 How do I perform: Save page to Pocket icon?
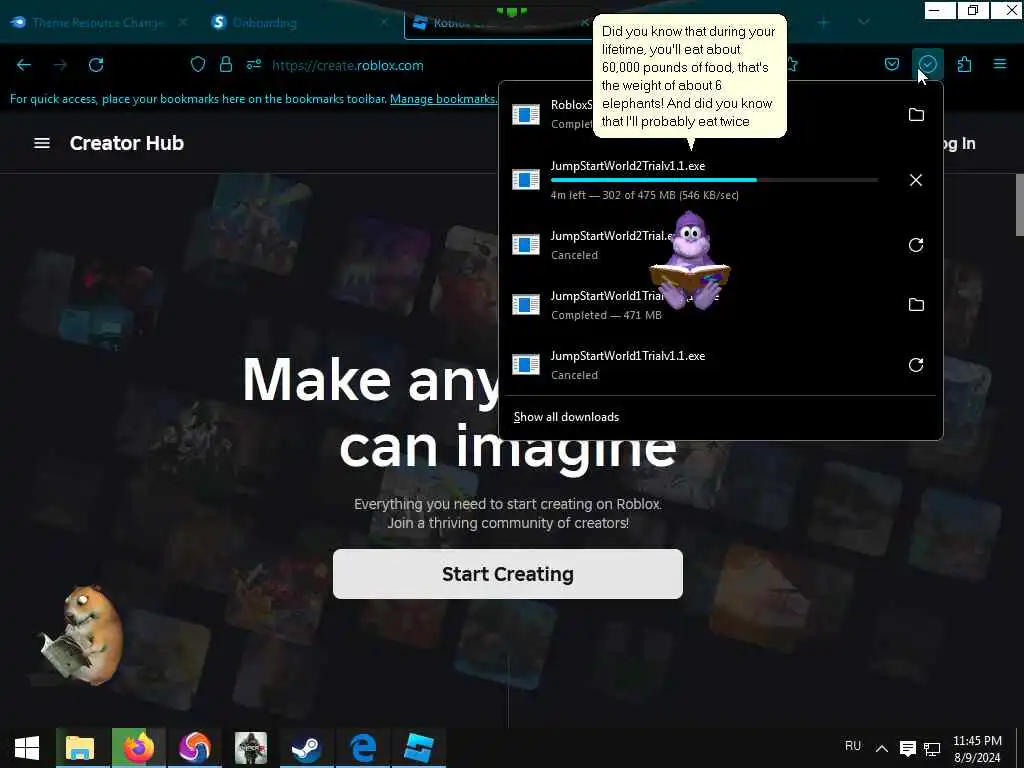[x=891, y=65]
